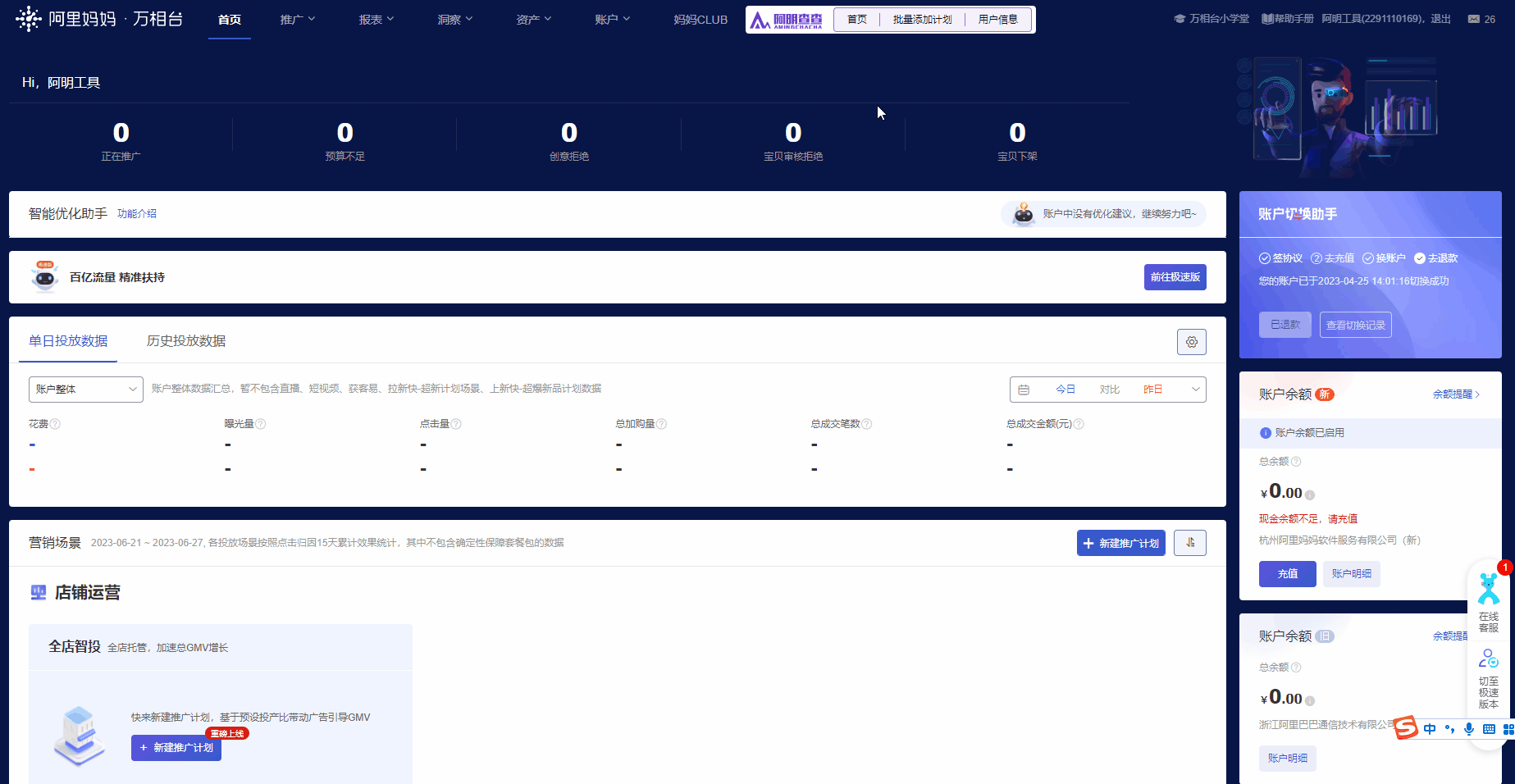
Task: Click the 店铺运营 section icon
Action: 39,592
